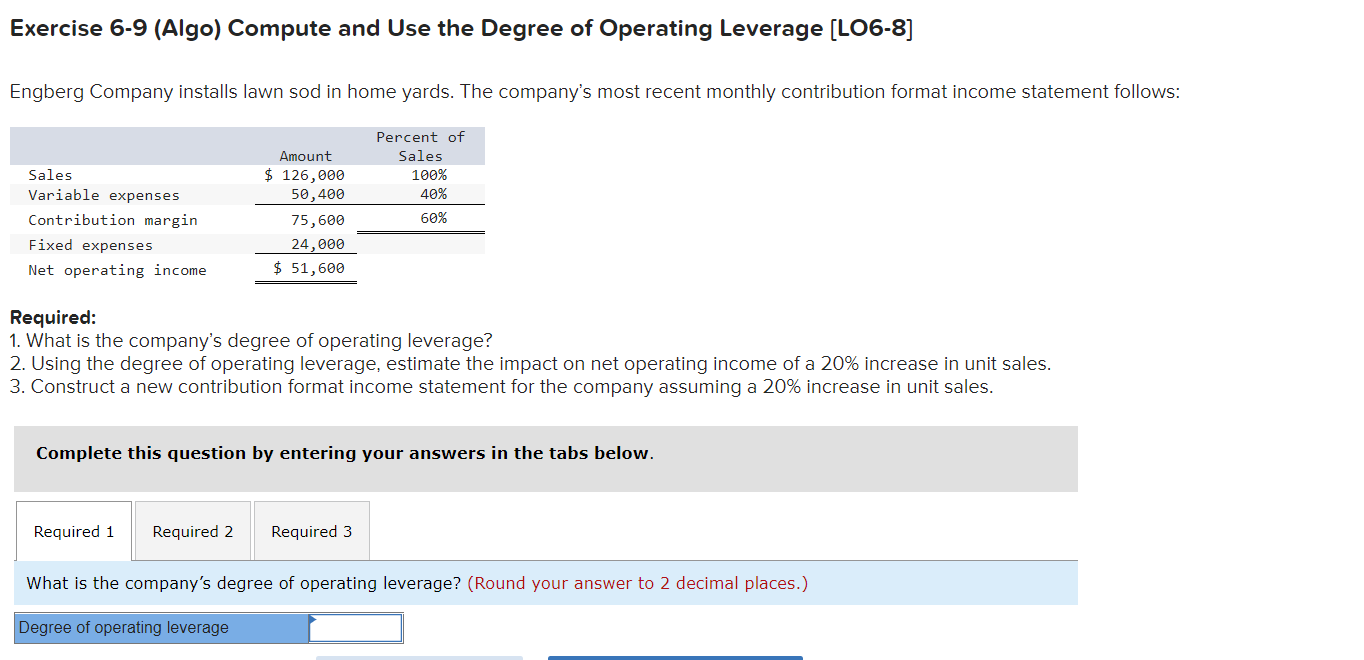Click the Amount column header
Image resolution: width=1364 pixels, height=660 pixels.
pyautogui.click(x=305, y=155)
